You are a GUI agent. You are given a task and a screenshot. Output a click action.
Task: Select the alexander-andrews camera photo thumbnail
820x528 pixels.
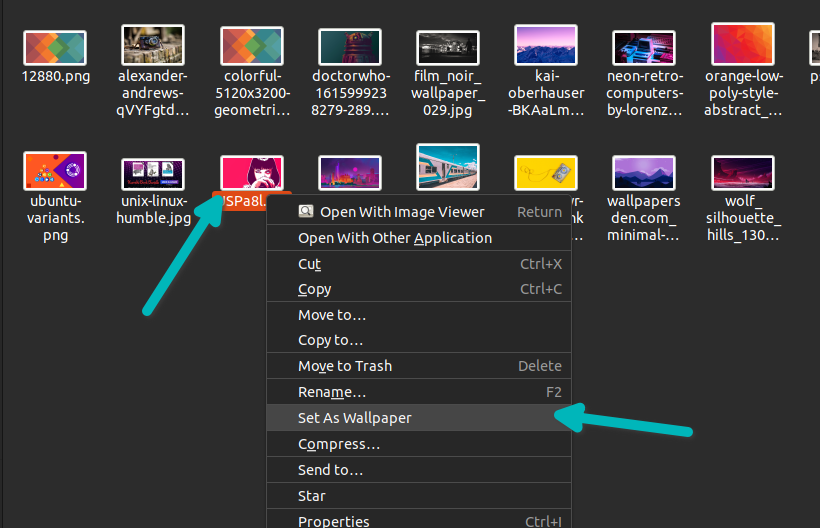[153, 45]
